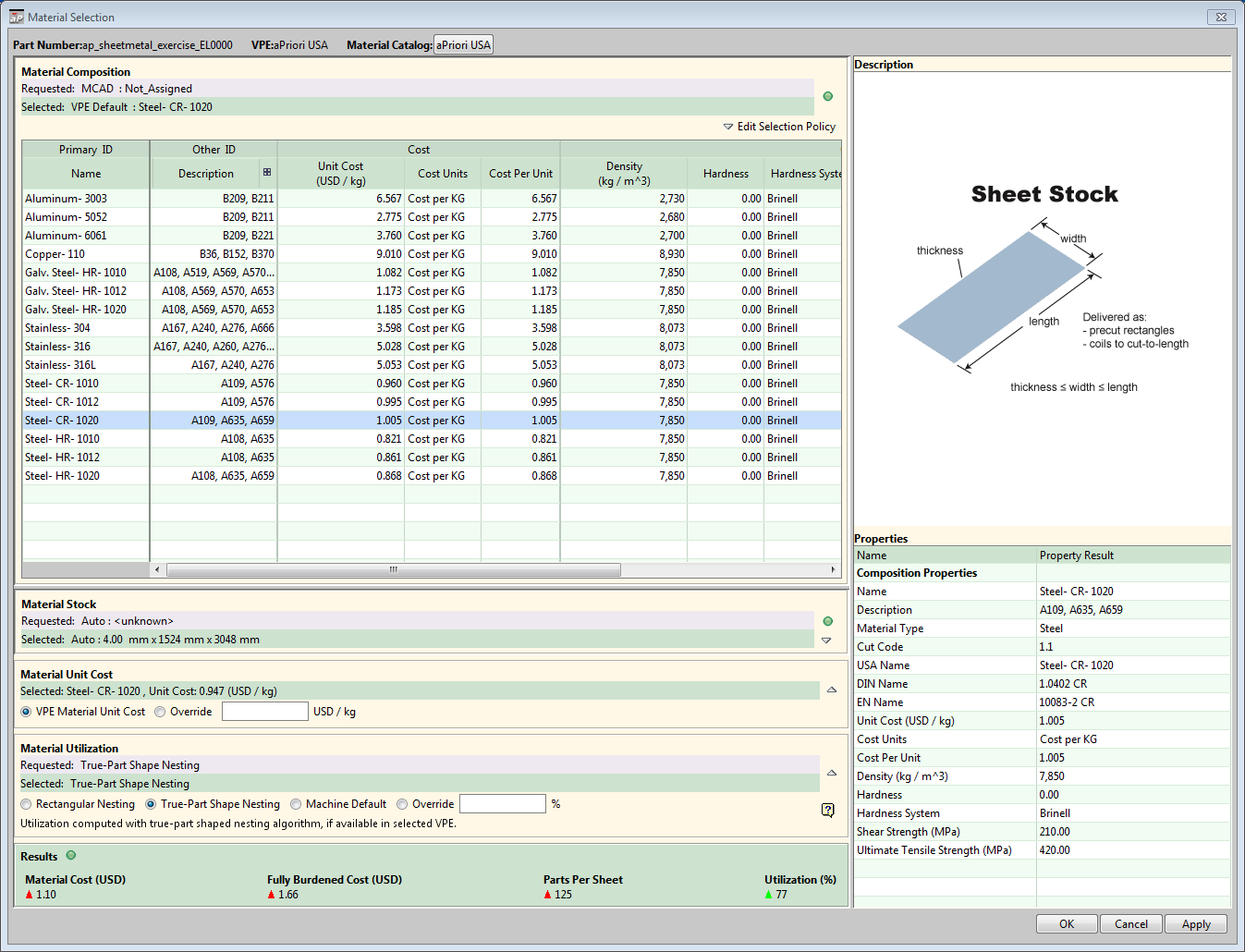Click the table's horizontal scrollbar thumb

click(393, 569)
